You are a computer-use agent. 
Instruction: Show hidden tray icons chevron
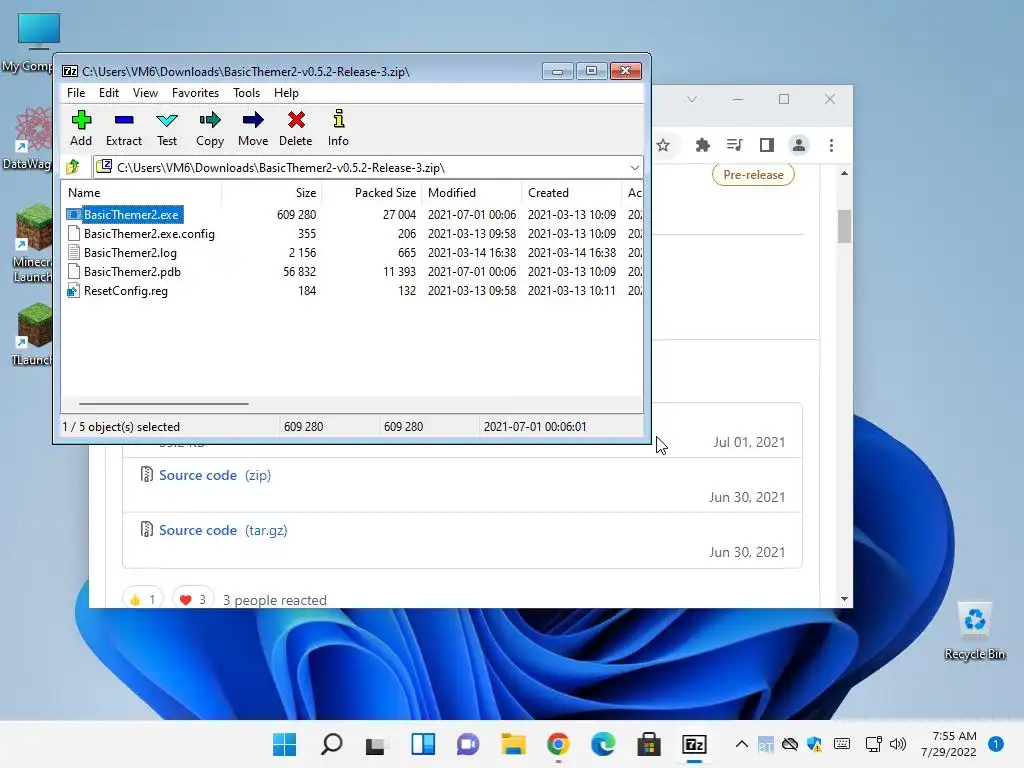[x=742, y=744]
